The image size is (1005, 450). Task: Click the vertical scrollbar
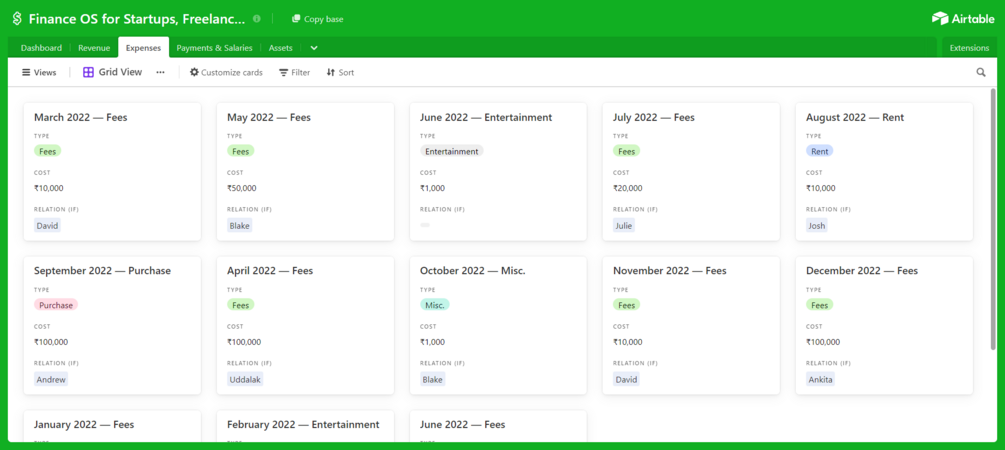point(993,219)
